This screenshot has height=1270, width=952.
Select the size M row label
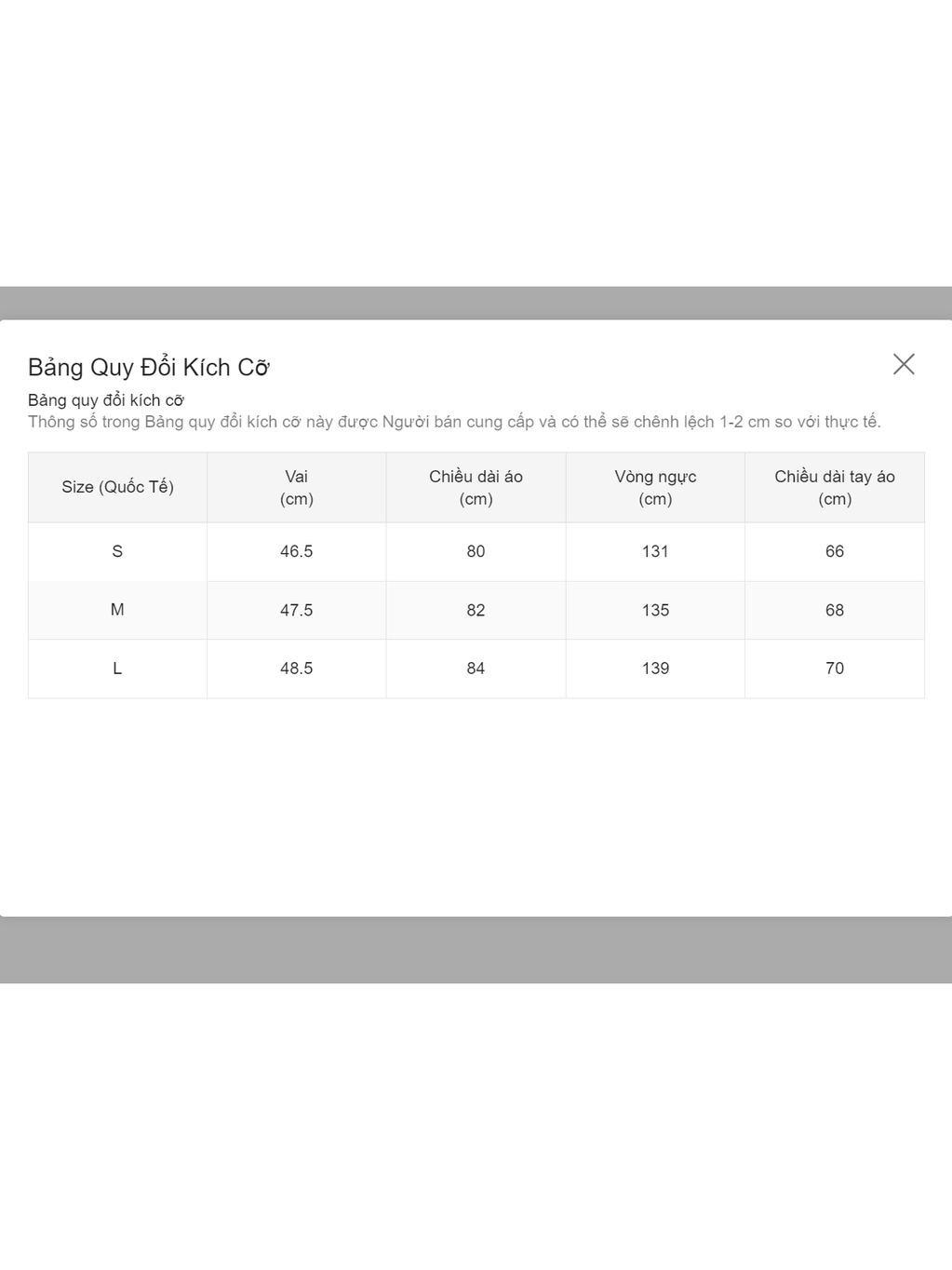117,610
